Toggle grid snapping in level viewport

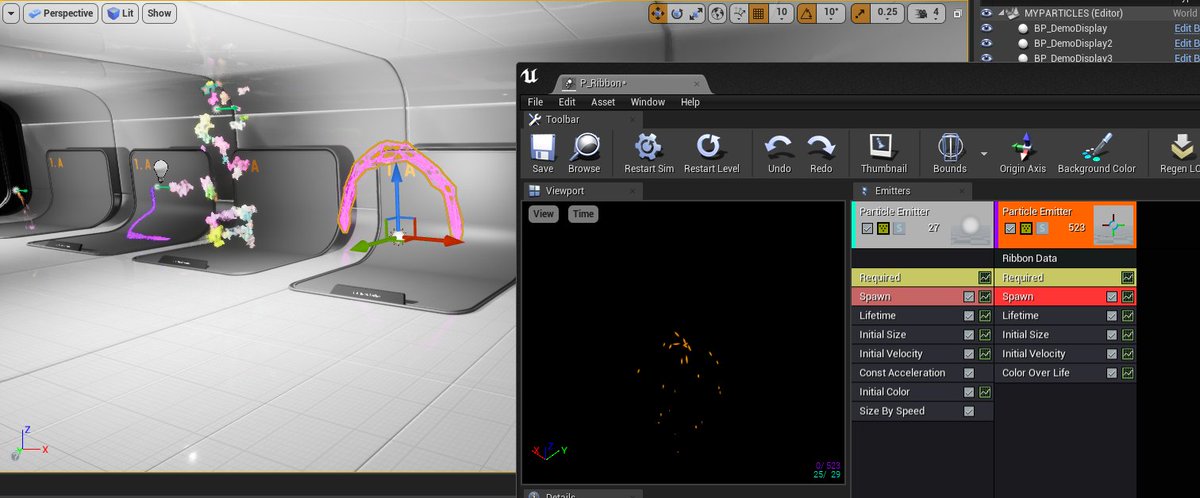point(759,13)
